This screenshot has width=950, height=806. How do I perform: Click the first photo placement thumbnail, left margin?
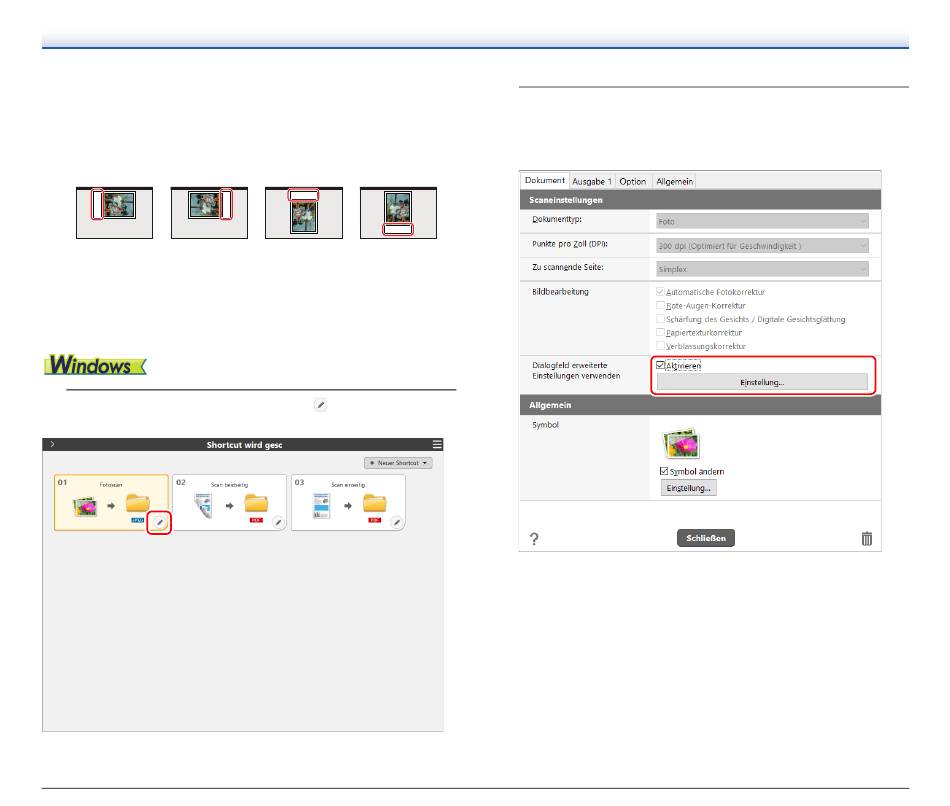point(115,213)
